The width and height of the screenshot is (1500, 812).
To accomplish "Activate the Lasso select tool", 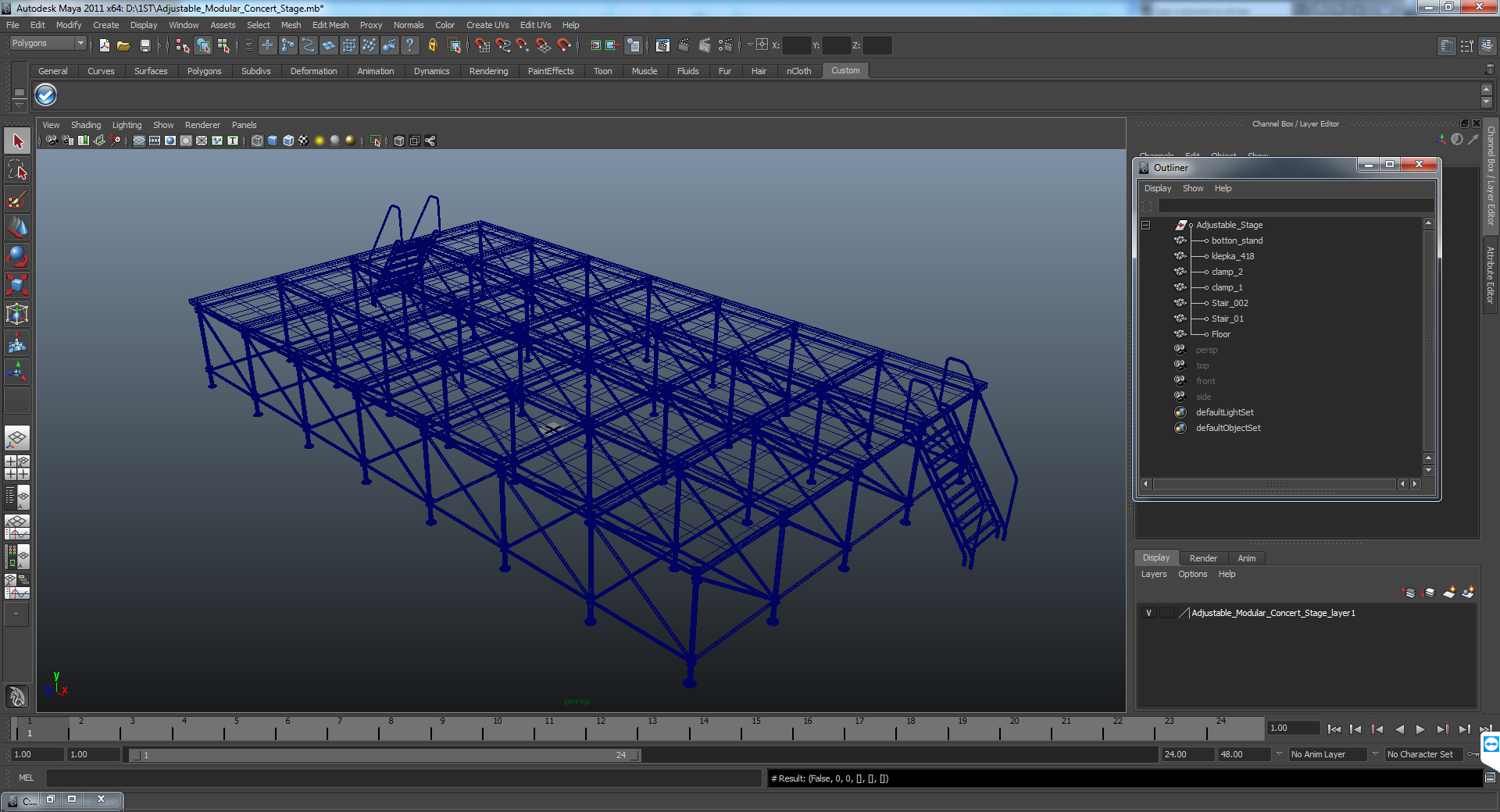I will point(17,170).
